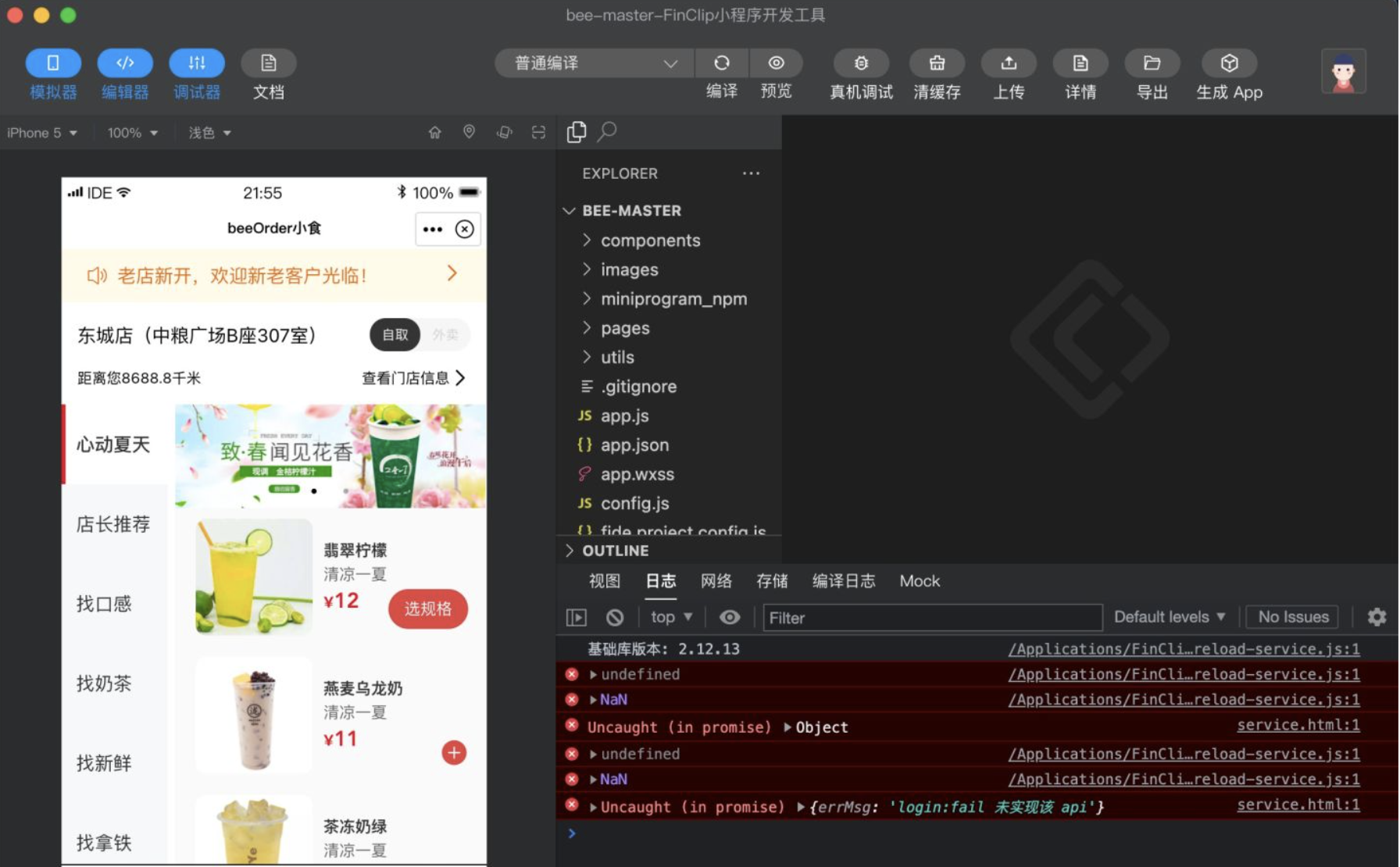Click the service.html:1 link beside Object
The image size is (1400, 867).
pyautogui.click(x=1298, y=726)
